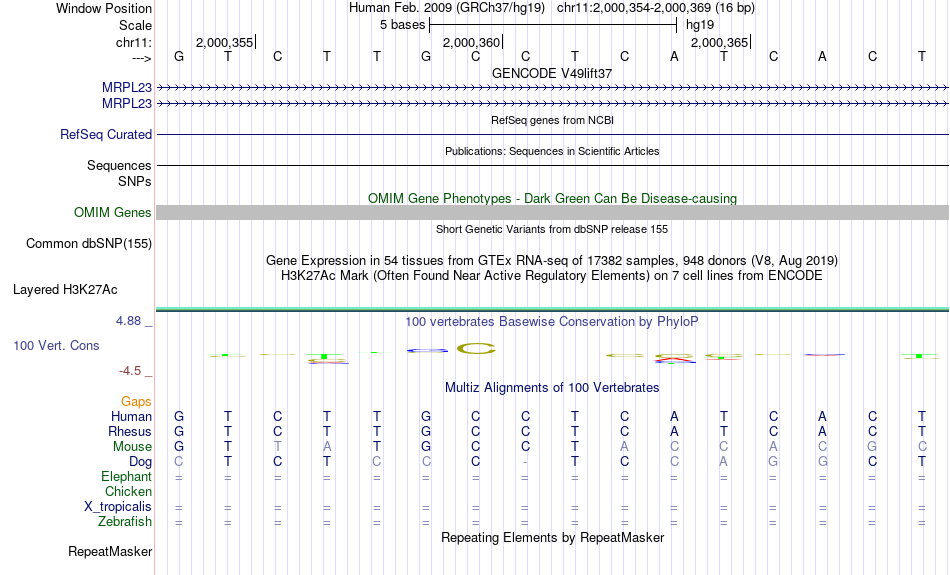The image size is (950, 575).
Task: Click the 2,000,360 position marker
Action: point(472,42)
